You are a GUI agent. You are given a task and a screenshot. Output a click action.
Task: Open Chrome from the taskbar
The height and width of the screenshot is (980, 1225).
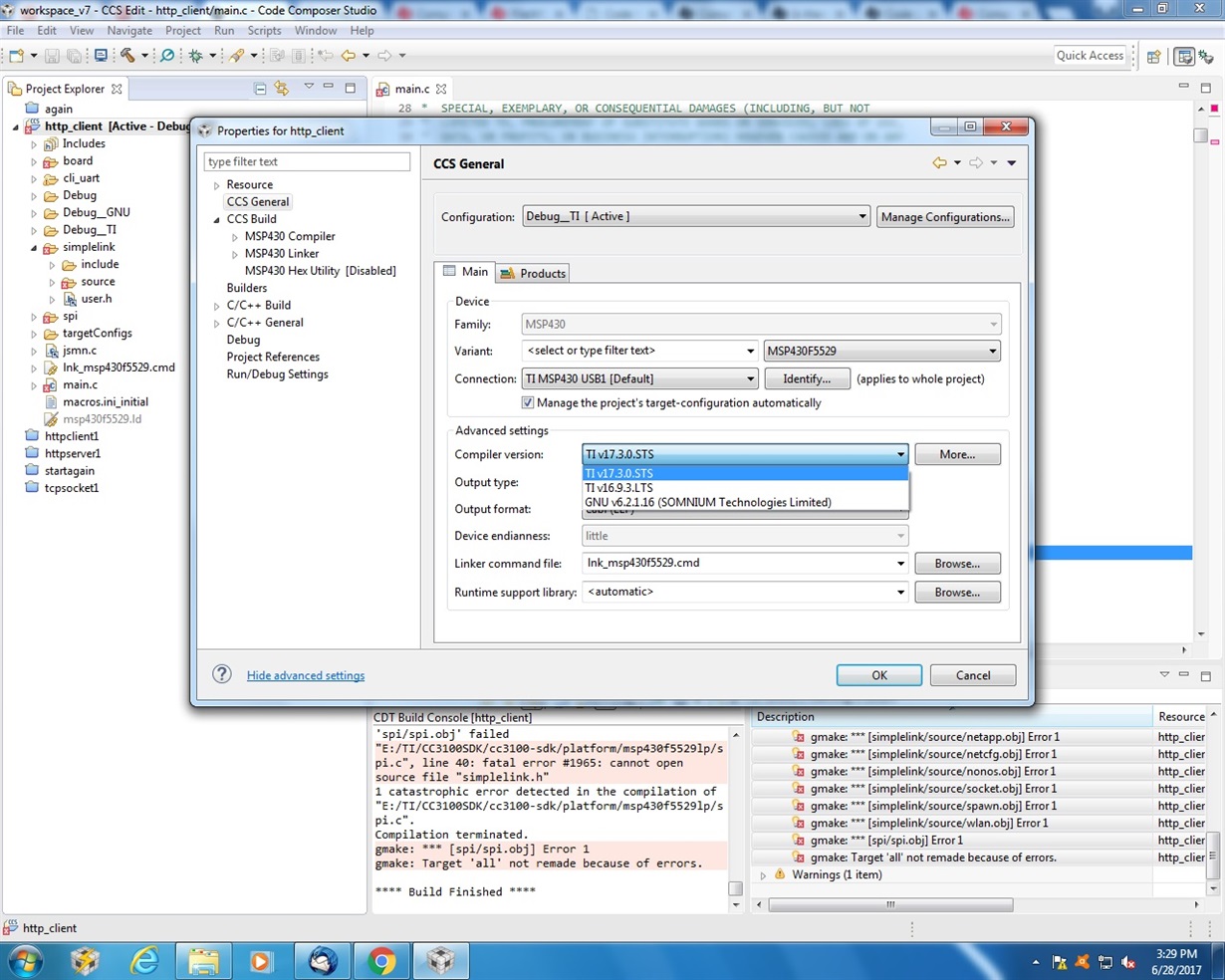381,961
